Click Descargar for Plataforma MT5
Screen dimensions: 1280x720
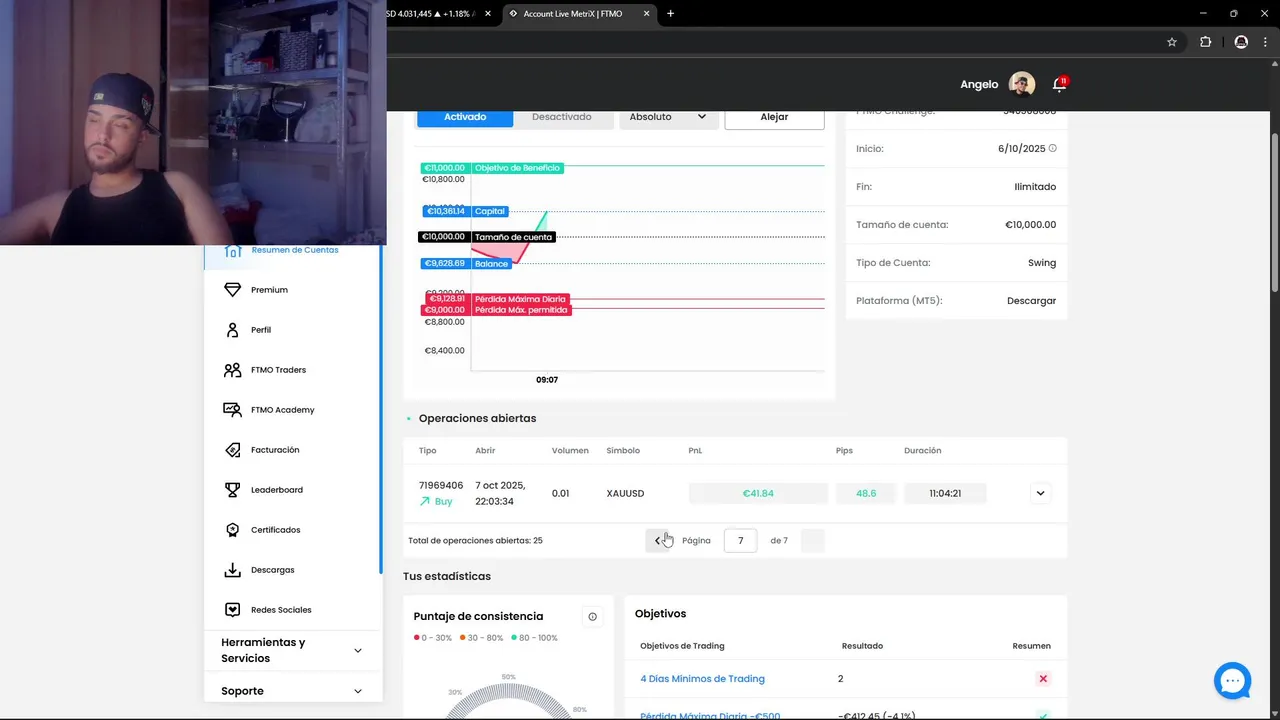[x=1031, y=301]
